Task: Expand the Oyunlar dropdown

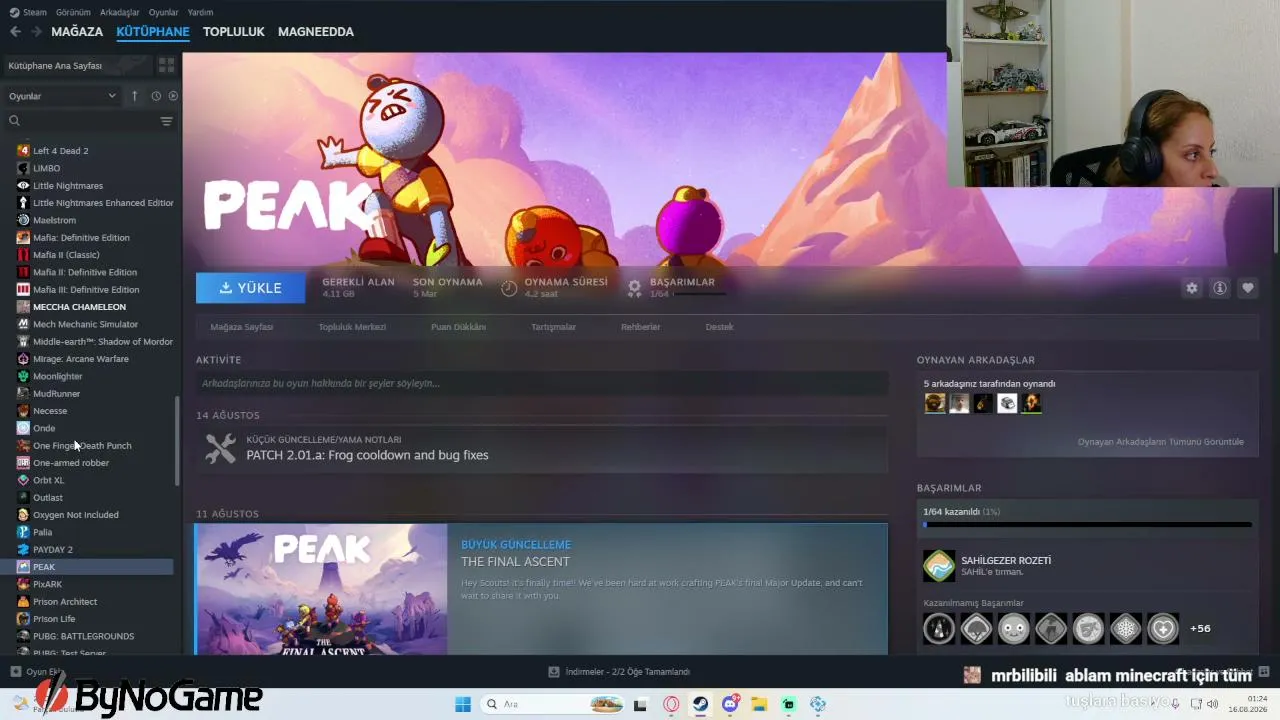Action: (62, 96)
